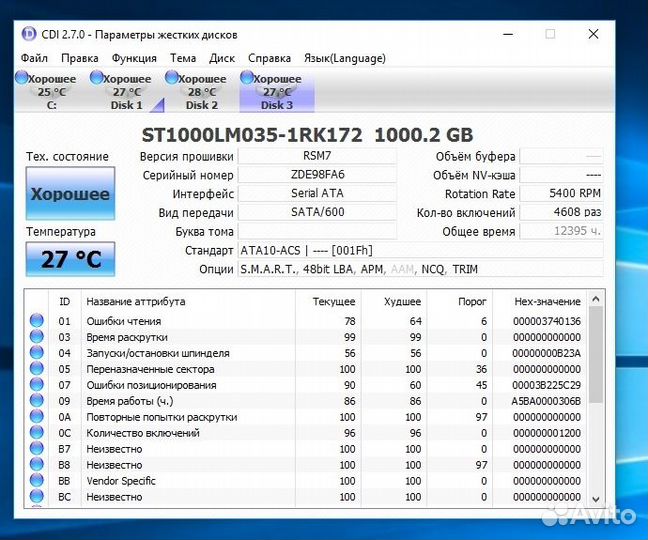Image resolution: width=648 pixels, height=540 pixels.
Task: Click the Худшее column header
Action: [x=394, y=302]
